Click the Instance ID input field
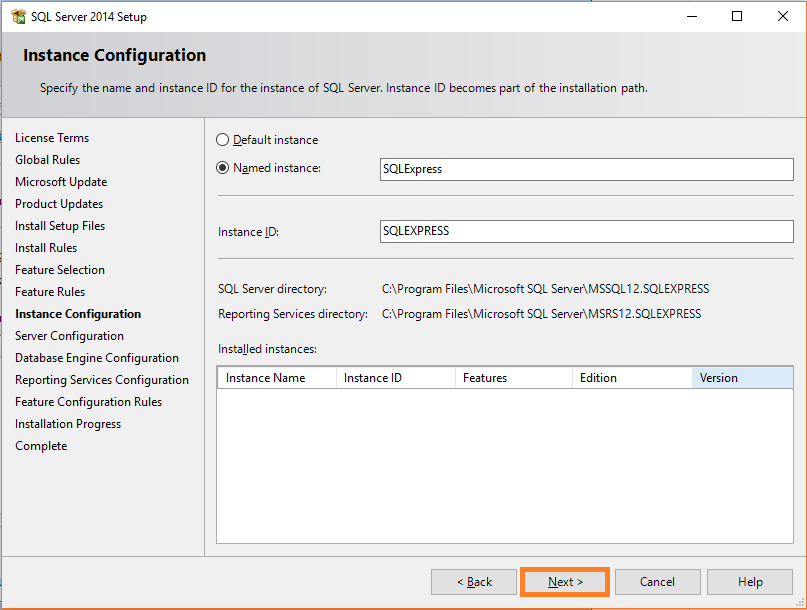The width and height of the screenshot is (807, 610). click(x=587, y=231)
